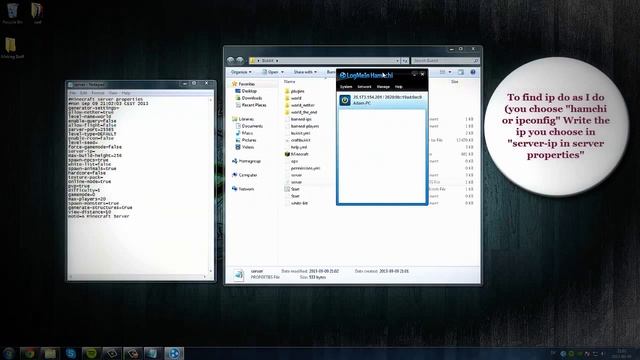Open the Windows Start orb
Screen dimensions: 640x360
click(8, 353)
